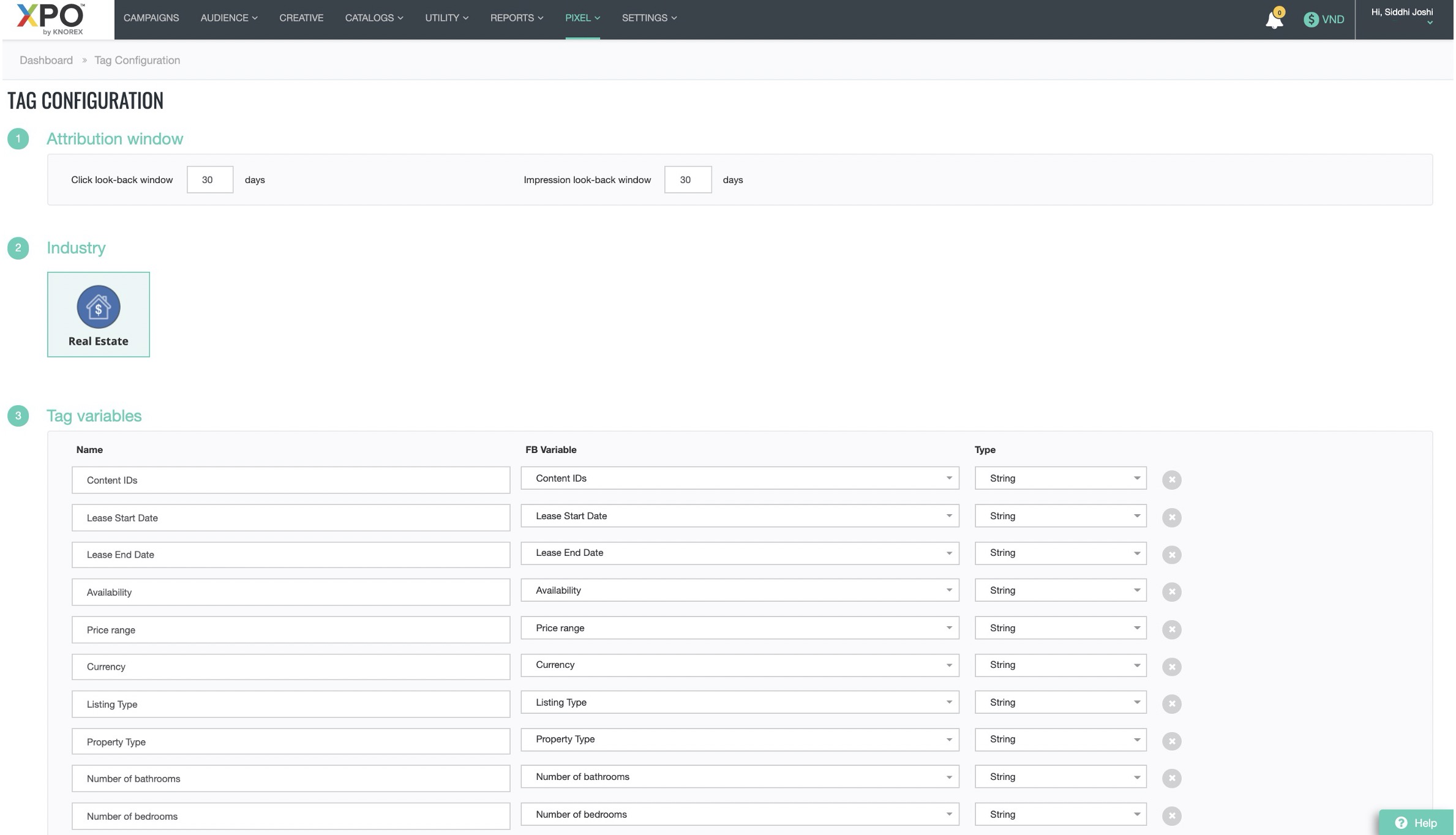This screenshot has width=1456, height=835.
Task: Delete the Lease End Date variable row
Action: pos(1171,555)
